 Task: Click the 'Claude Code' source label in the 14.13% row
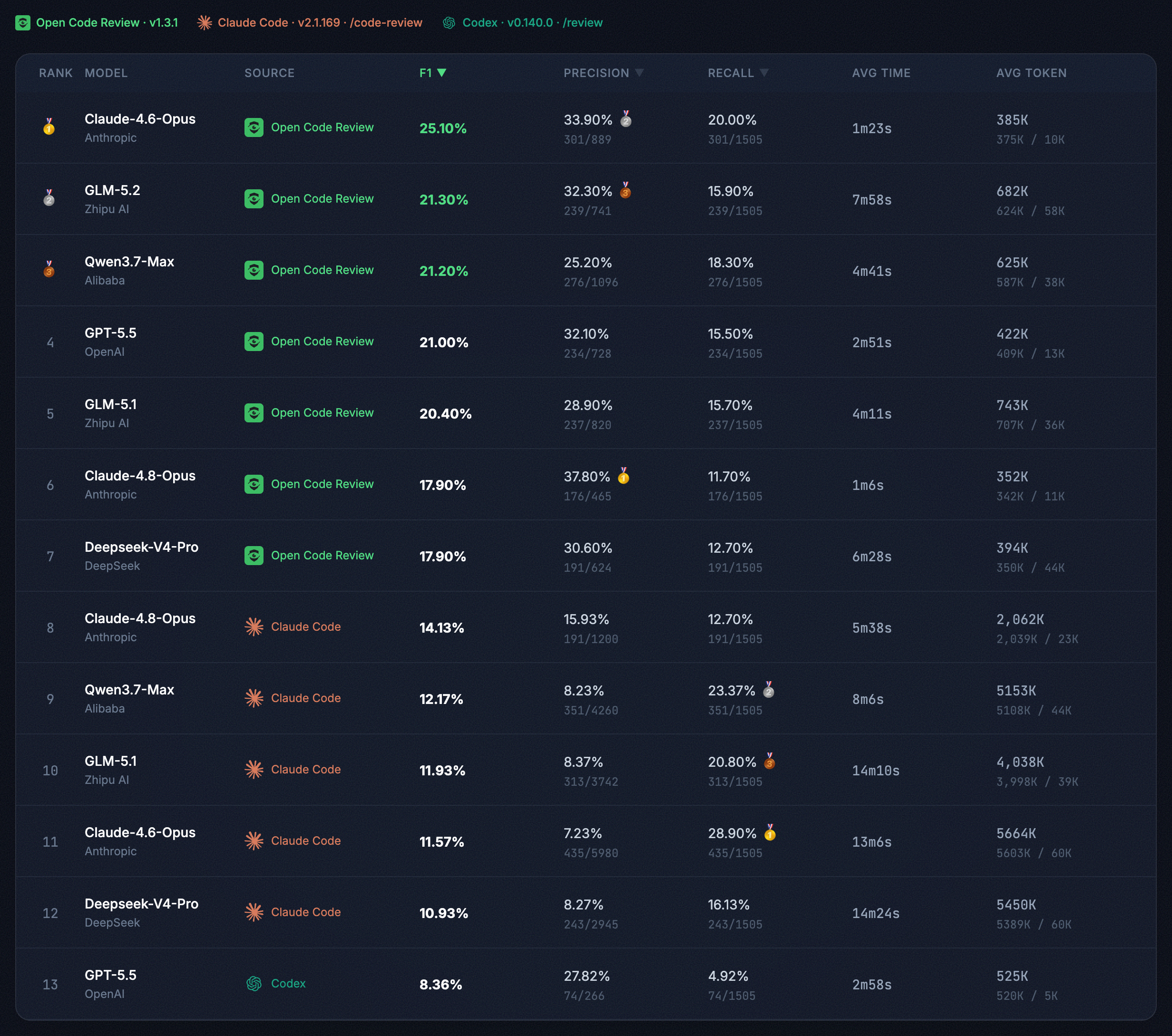point(306,627)
